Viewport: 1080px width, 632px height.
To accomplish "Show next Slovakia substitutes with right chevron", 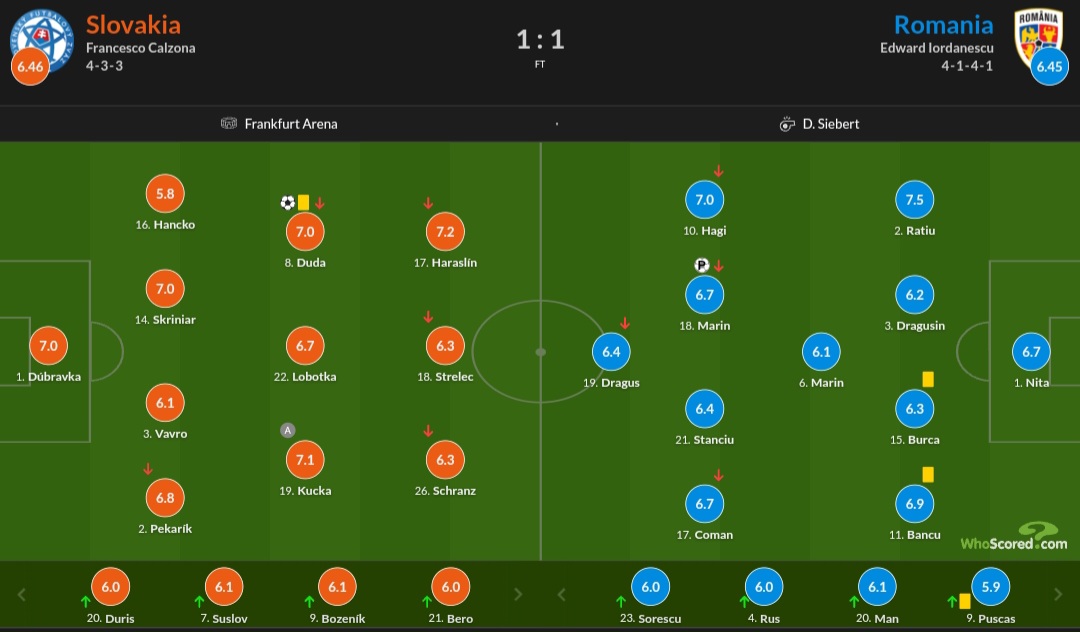I will click(518, 594).
